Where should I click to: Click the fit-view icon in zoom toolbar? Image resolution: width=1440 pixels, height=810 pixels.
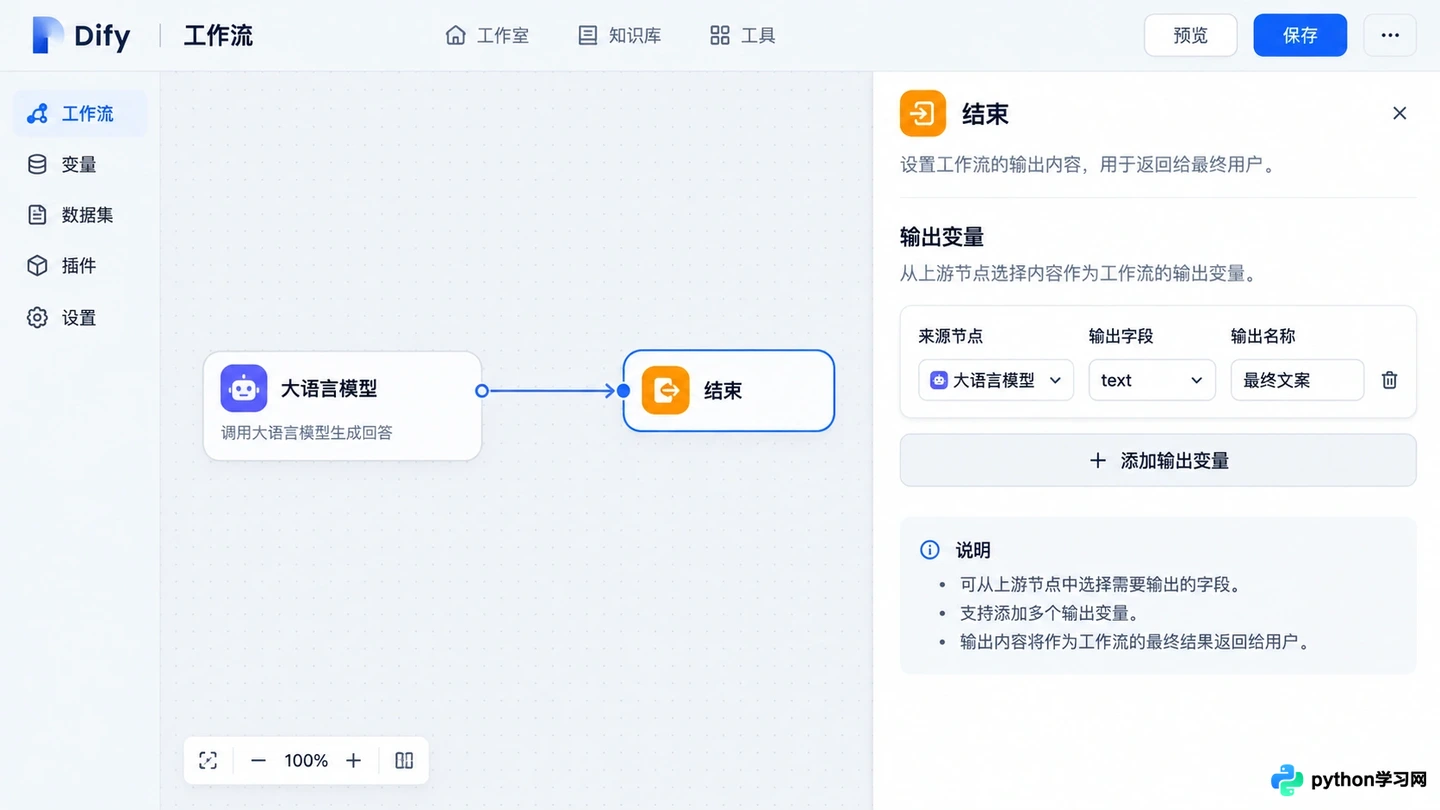[x=208, y=761]
